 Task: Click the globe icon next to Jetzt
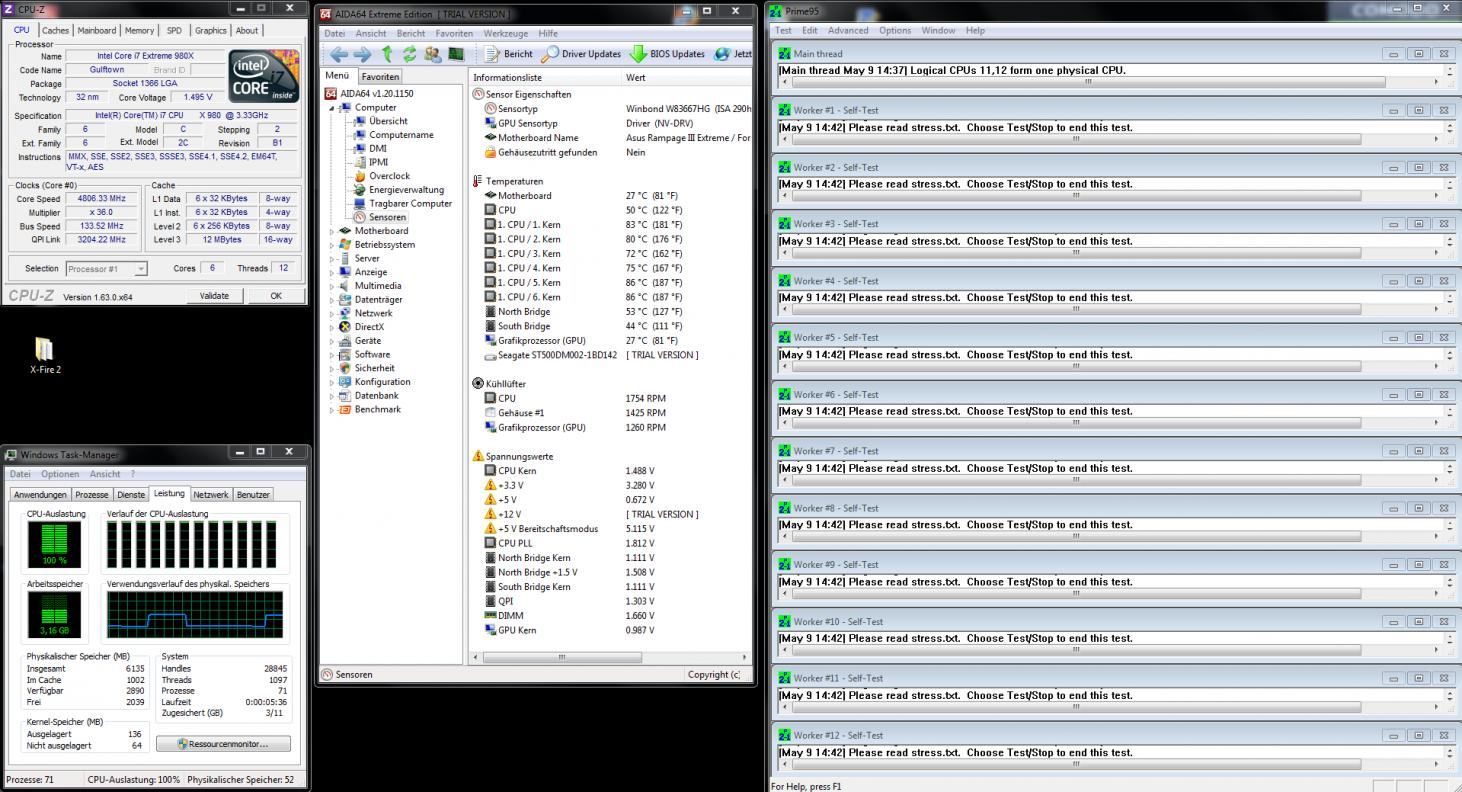pyautogui.click(x=722, y=54)
